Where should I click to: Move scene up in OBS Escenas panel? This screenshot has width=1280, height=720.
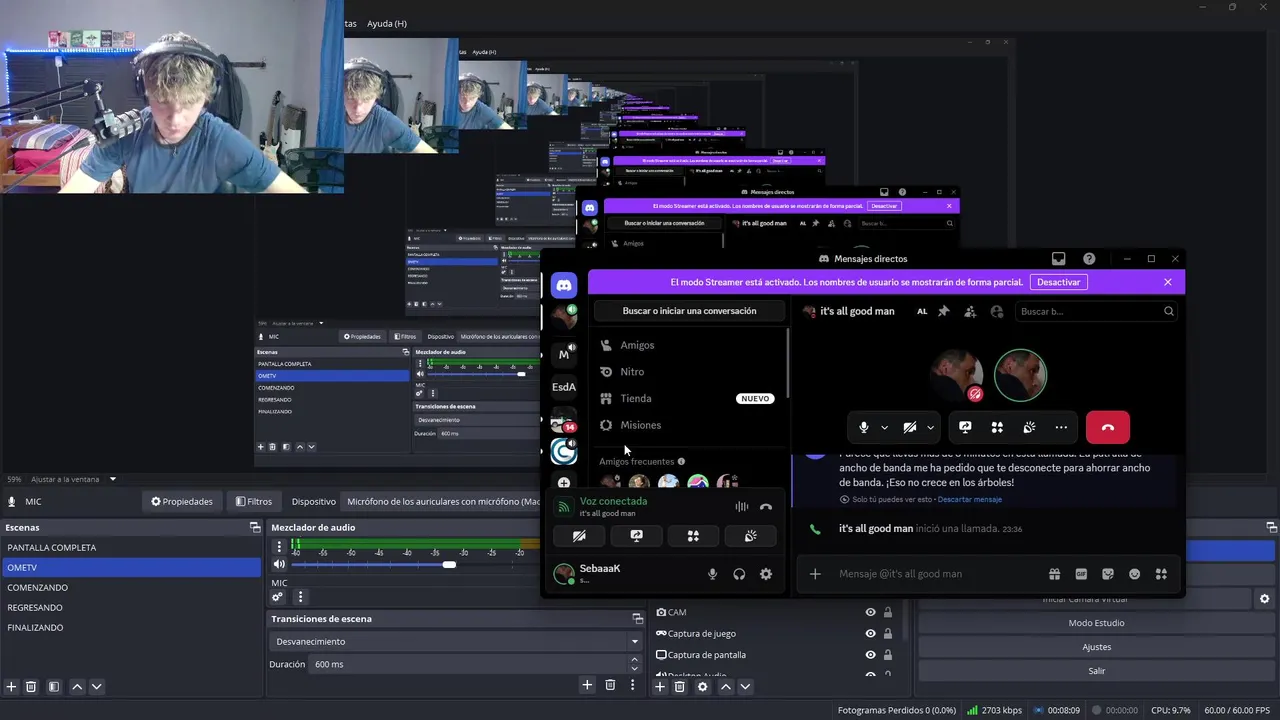pos(77,687)
